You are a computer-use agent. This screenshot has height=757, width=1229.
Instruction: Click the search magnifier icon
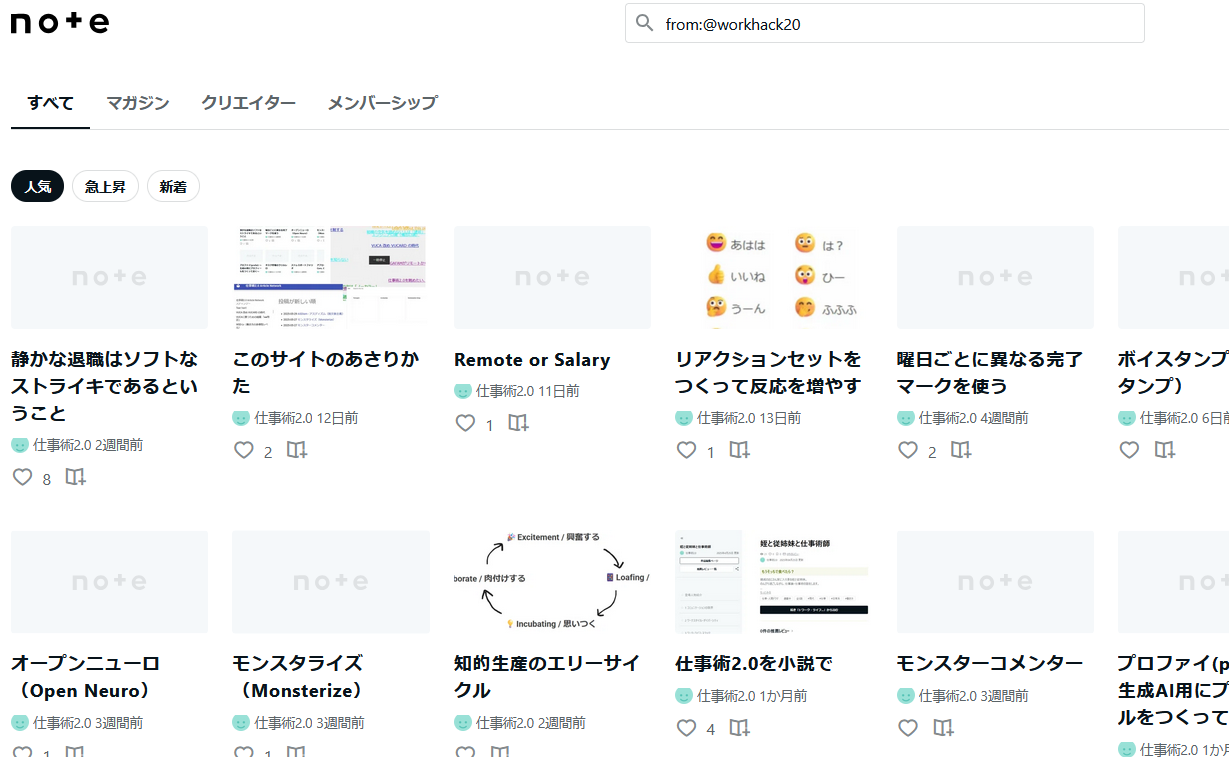(x=645, y=23)
